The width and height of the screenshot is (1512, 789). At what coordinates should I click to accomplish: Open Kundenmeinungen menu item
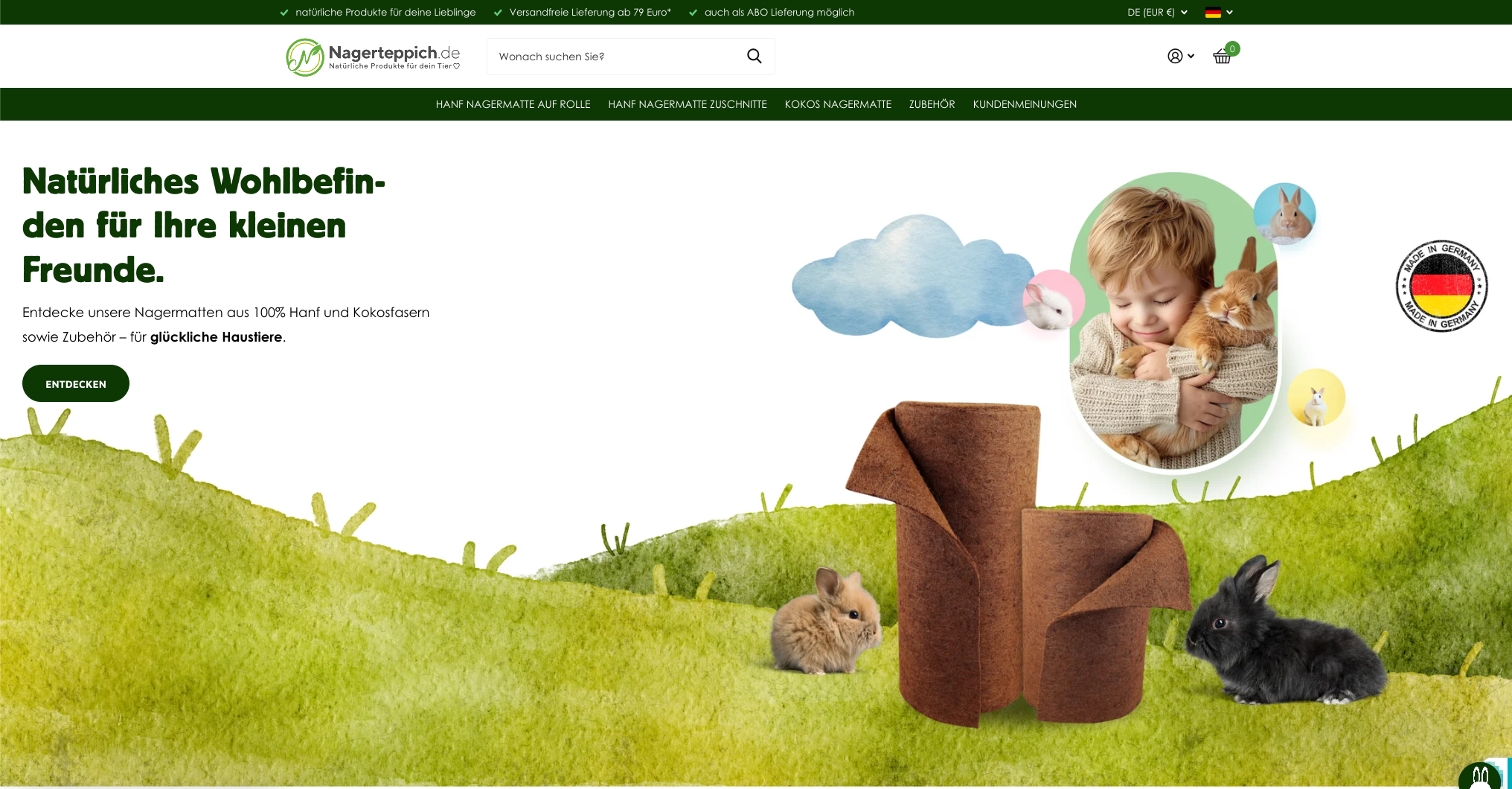(1025, 104)
